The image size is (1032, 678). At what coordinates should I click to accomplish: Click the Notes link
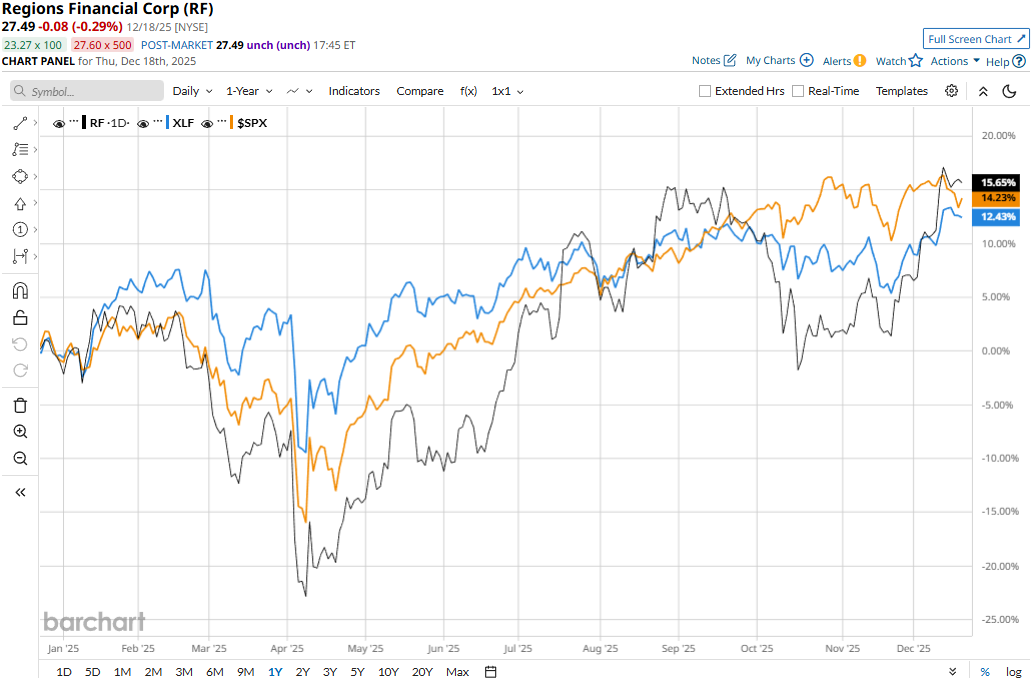pos(706,61)
